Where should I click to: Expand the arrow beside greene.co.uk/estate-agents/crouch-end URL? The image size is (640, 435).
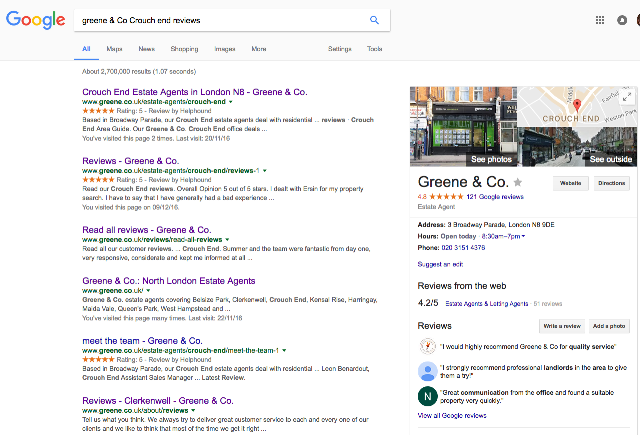(231, 102)
